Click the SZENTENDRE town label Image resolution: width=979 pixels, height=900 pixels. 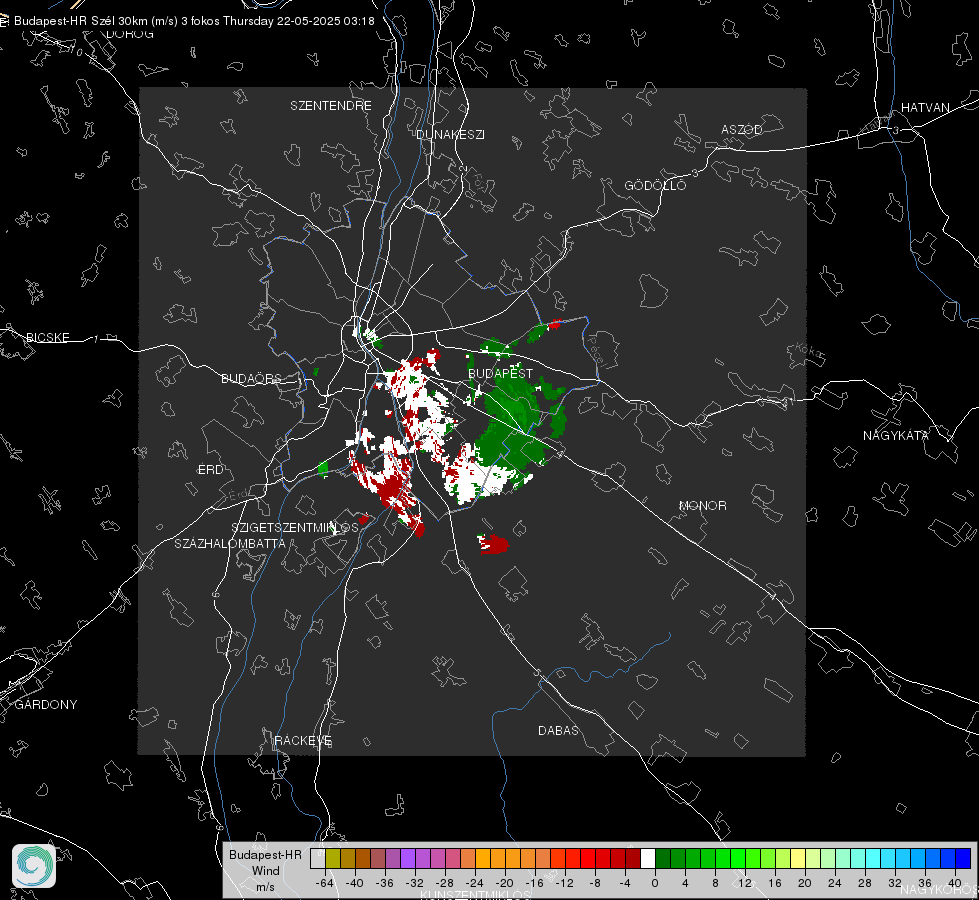coord(331,106)
